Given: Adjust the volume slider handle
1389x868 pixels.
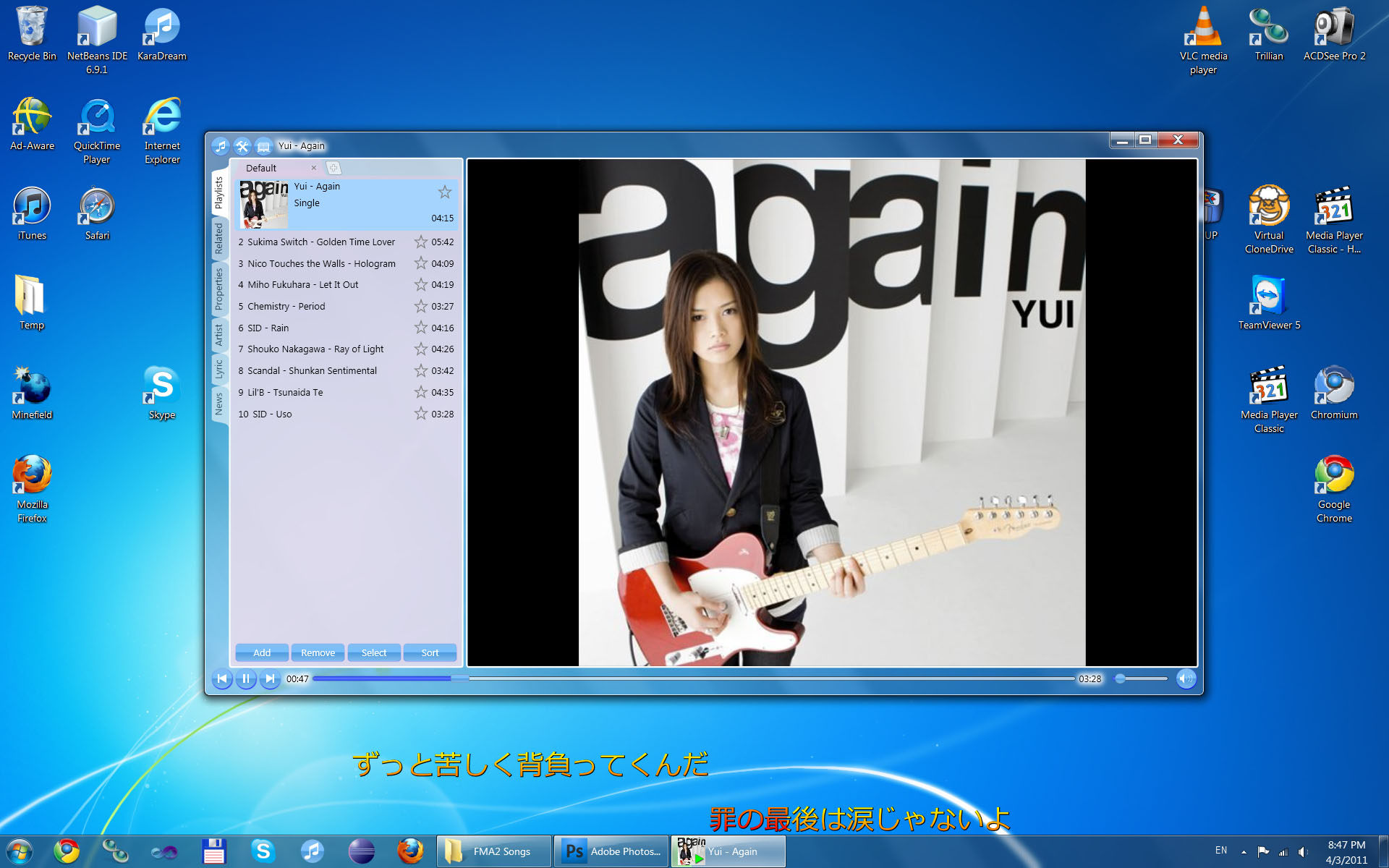Looking at the screenshot, I should click(x=1121, y=678).
